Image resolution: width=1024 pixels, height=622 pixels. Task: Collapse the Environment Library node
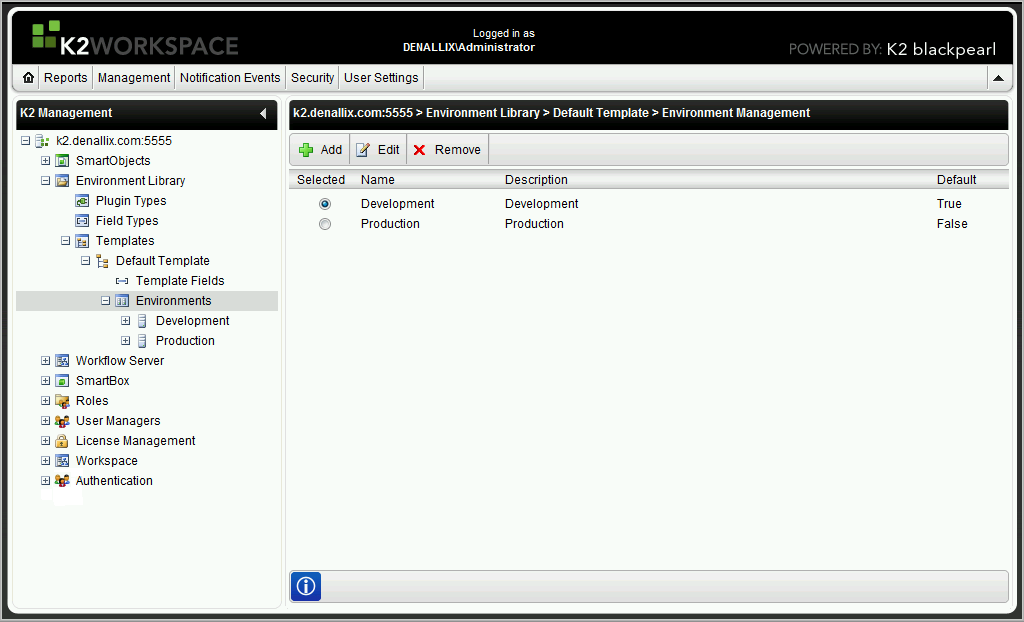45,181
